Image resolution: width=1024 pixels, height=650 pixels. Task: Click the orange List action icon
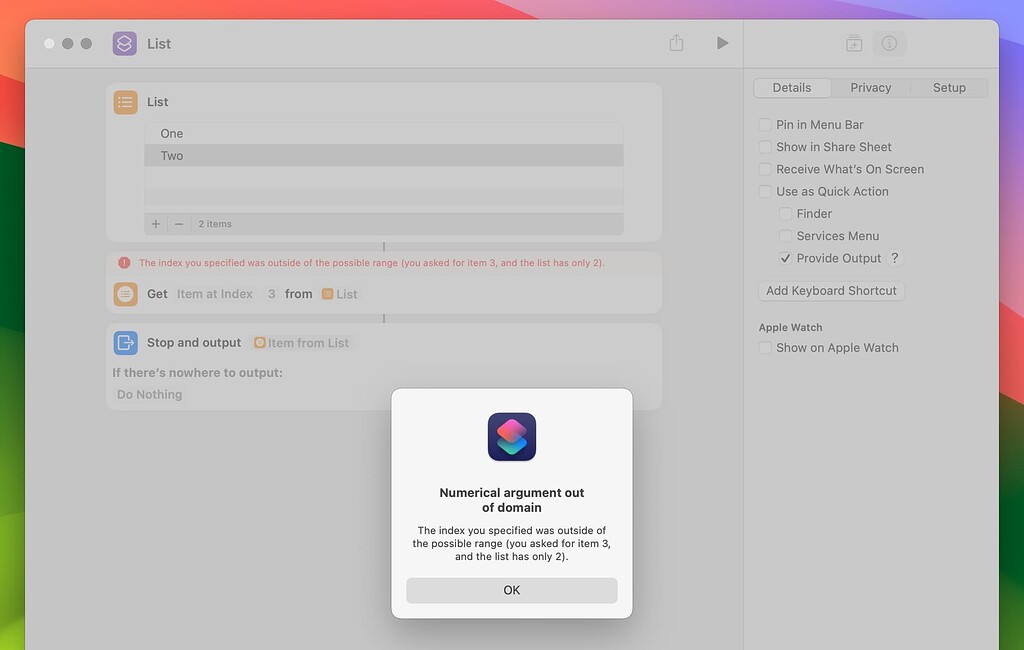tap(125, 101)
